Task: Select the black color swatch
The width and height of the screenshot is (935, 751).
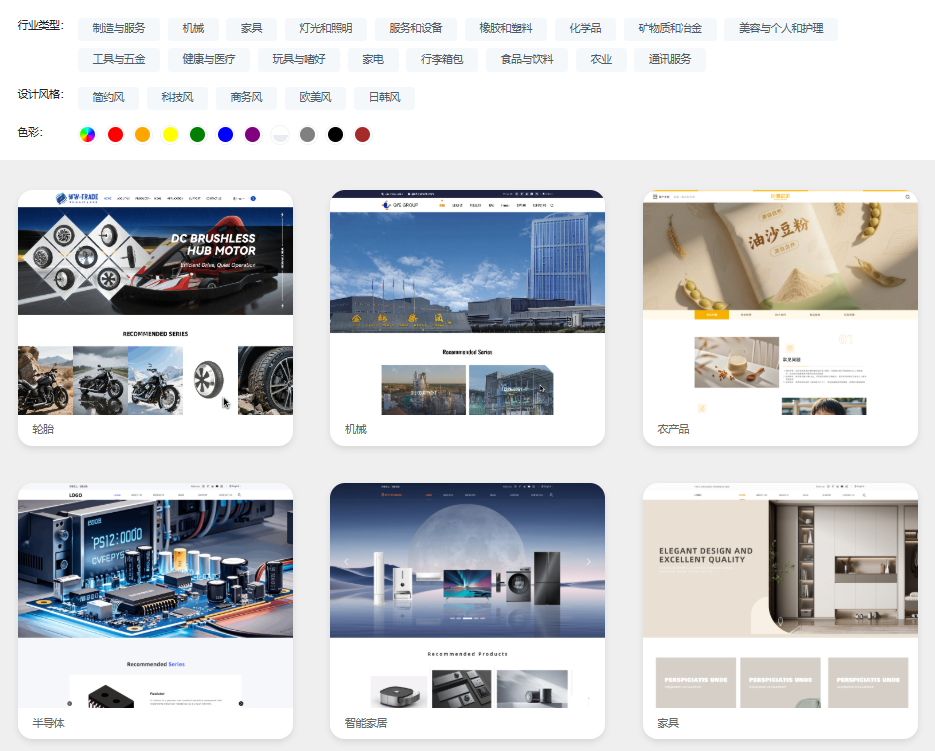Action: (335, 134)
